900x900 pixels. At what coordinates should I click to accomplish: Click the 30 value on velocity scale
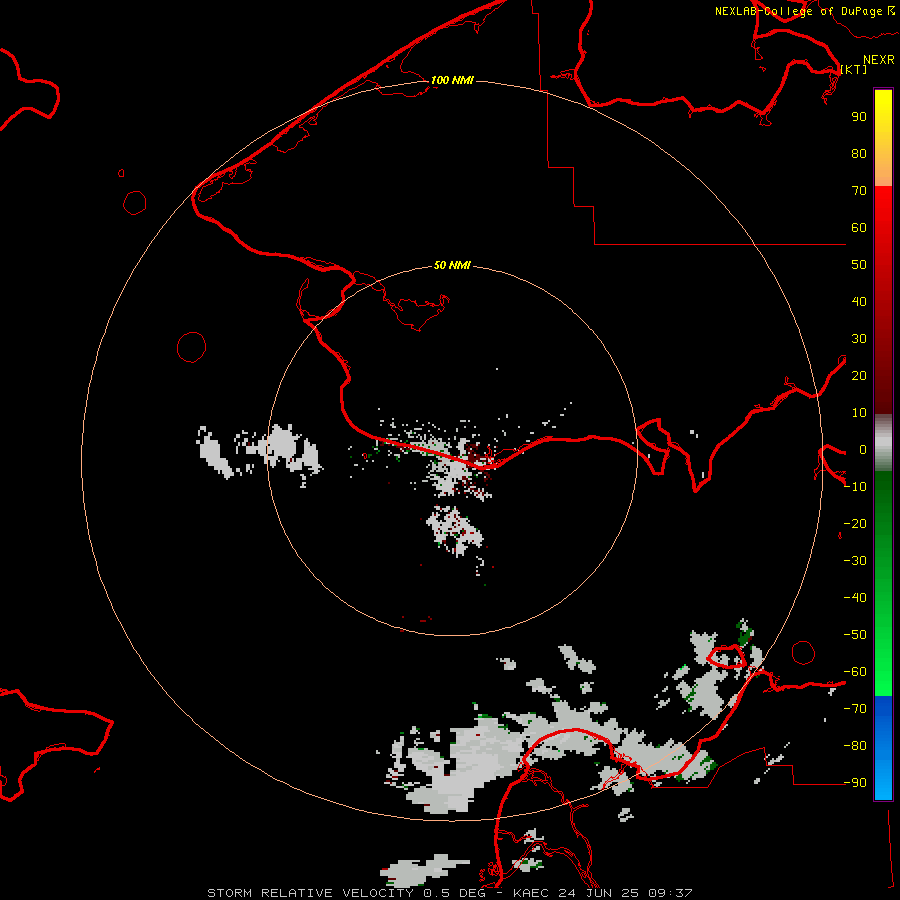coord(859,339)
